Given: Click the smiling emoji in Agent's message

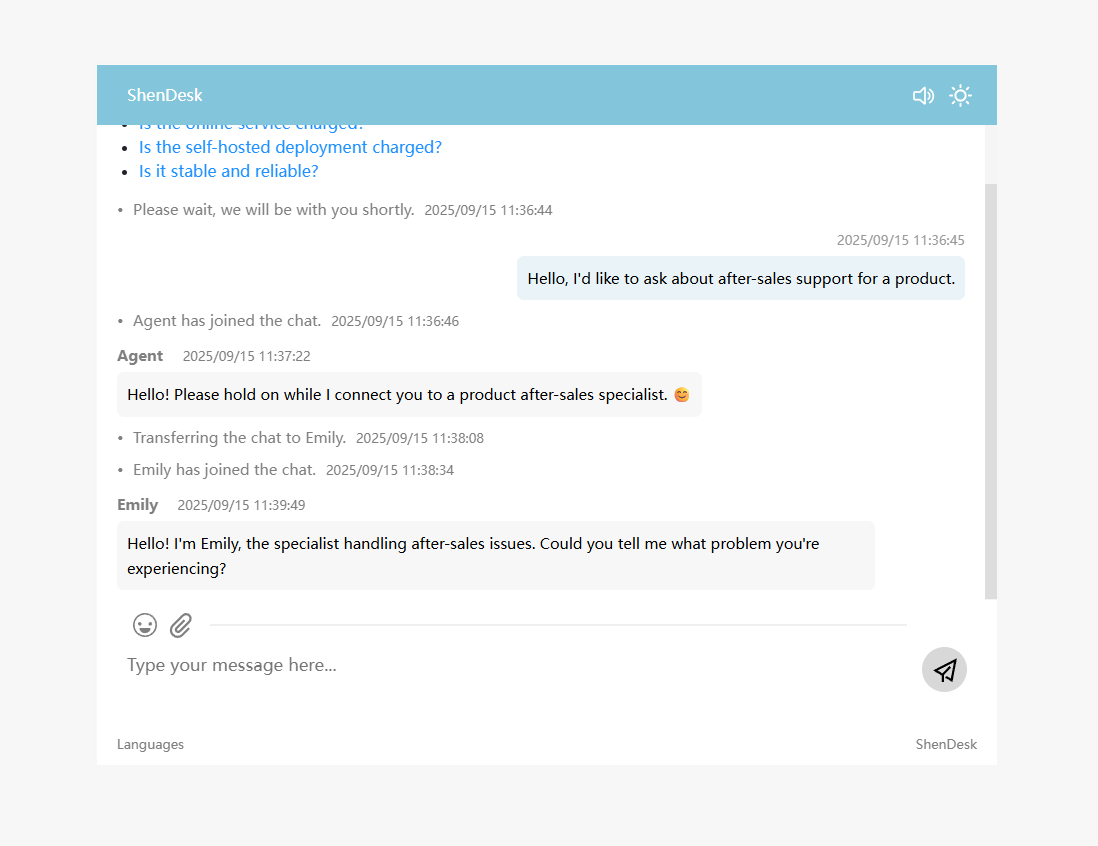Looking at the screenshot, I should [x=681, y=395].
